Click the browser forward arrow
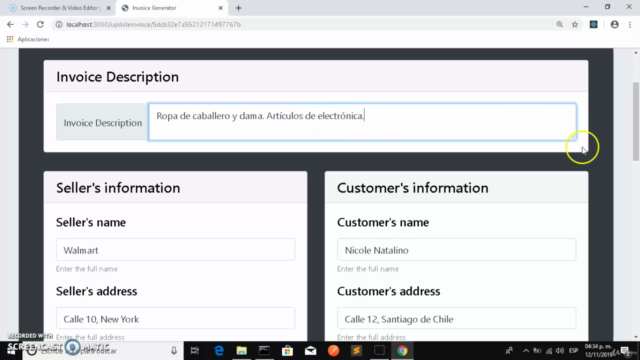The height and width of the screenshot is (360, 640). click(25, 24)
